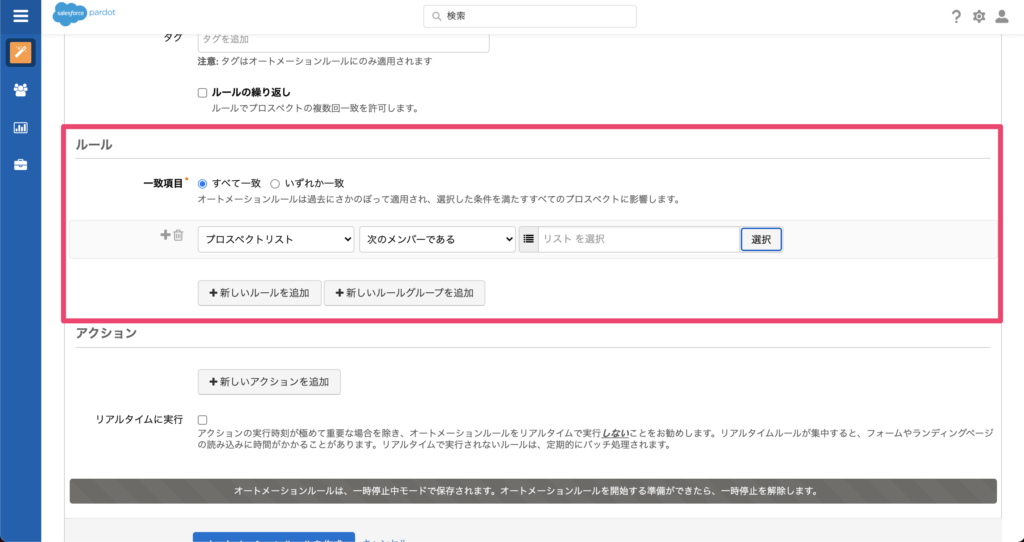
Task: Click the plus icon beside rule row
Action: tap(165, 235)
